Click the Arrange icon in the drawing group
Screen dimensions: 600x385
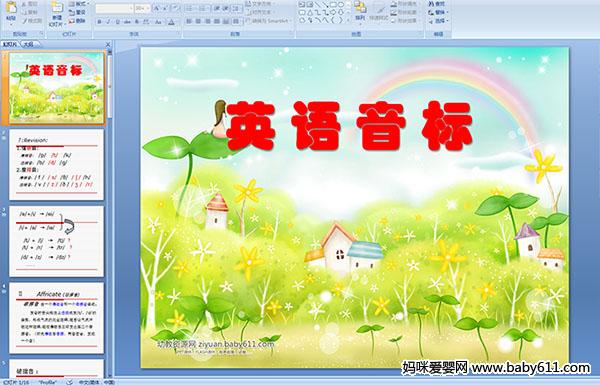360,11
